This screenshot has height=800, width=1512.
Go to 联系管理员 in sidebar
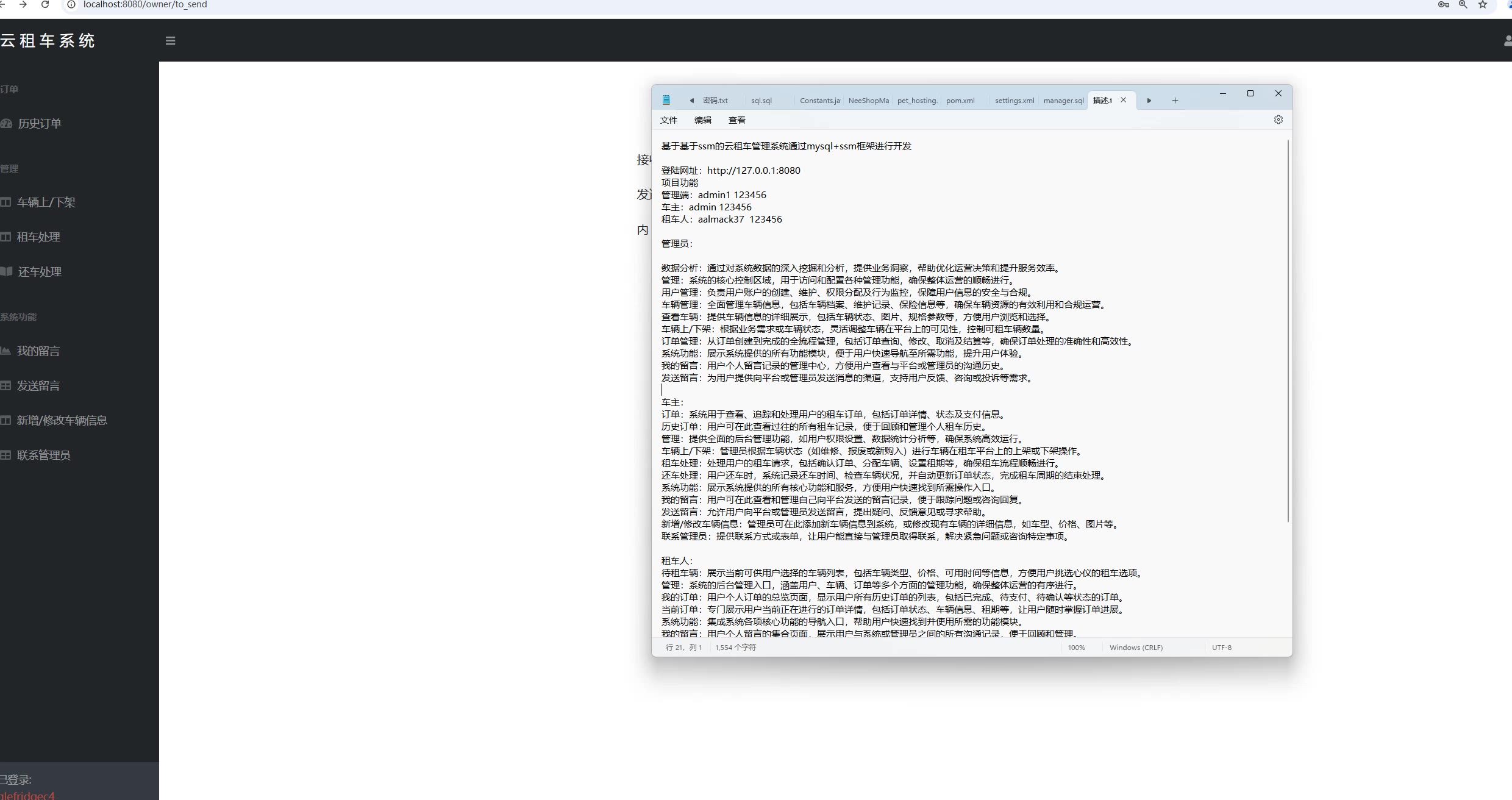[x=43, y=455]
